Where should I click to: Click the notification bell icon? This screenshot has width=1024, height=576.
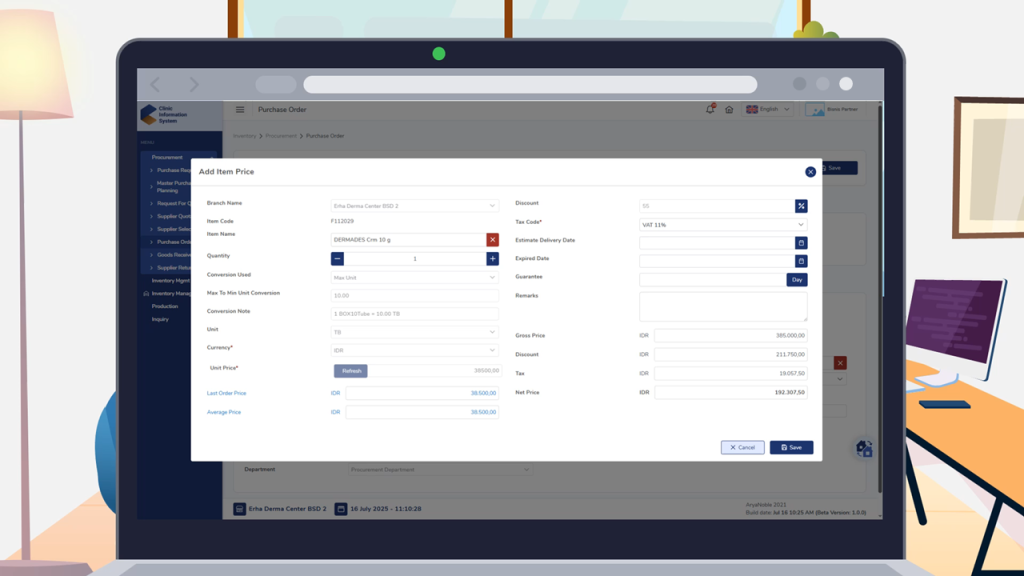tap(710, 109)
